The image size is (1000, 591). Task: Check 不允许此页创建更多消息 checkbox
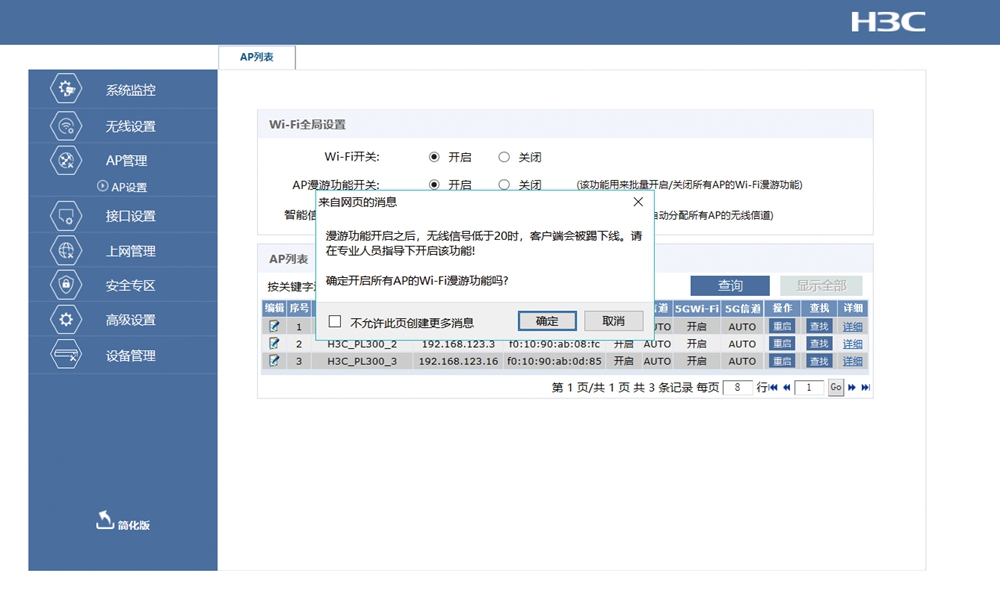pyautogui.click(x=335, y=322)
